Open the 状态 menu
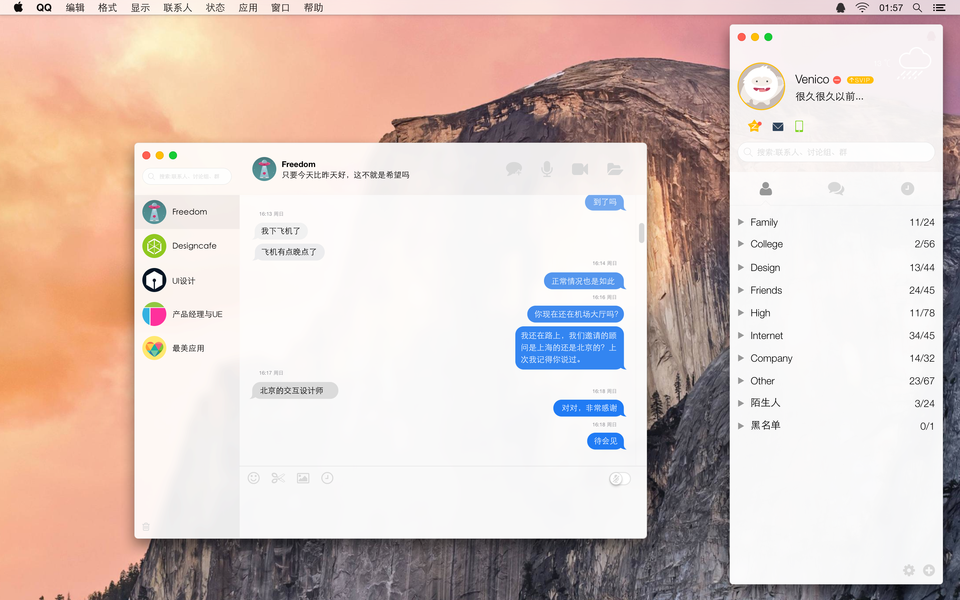The width and height of the screenshot is (960, 600). point(216,7)
